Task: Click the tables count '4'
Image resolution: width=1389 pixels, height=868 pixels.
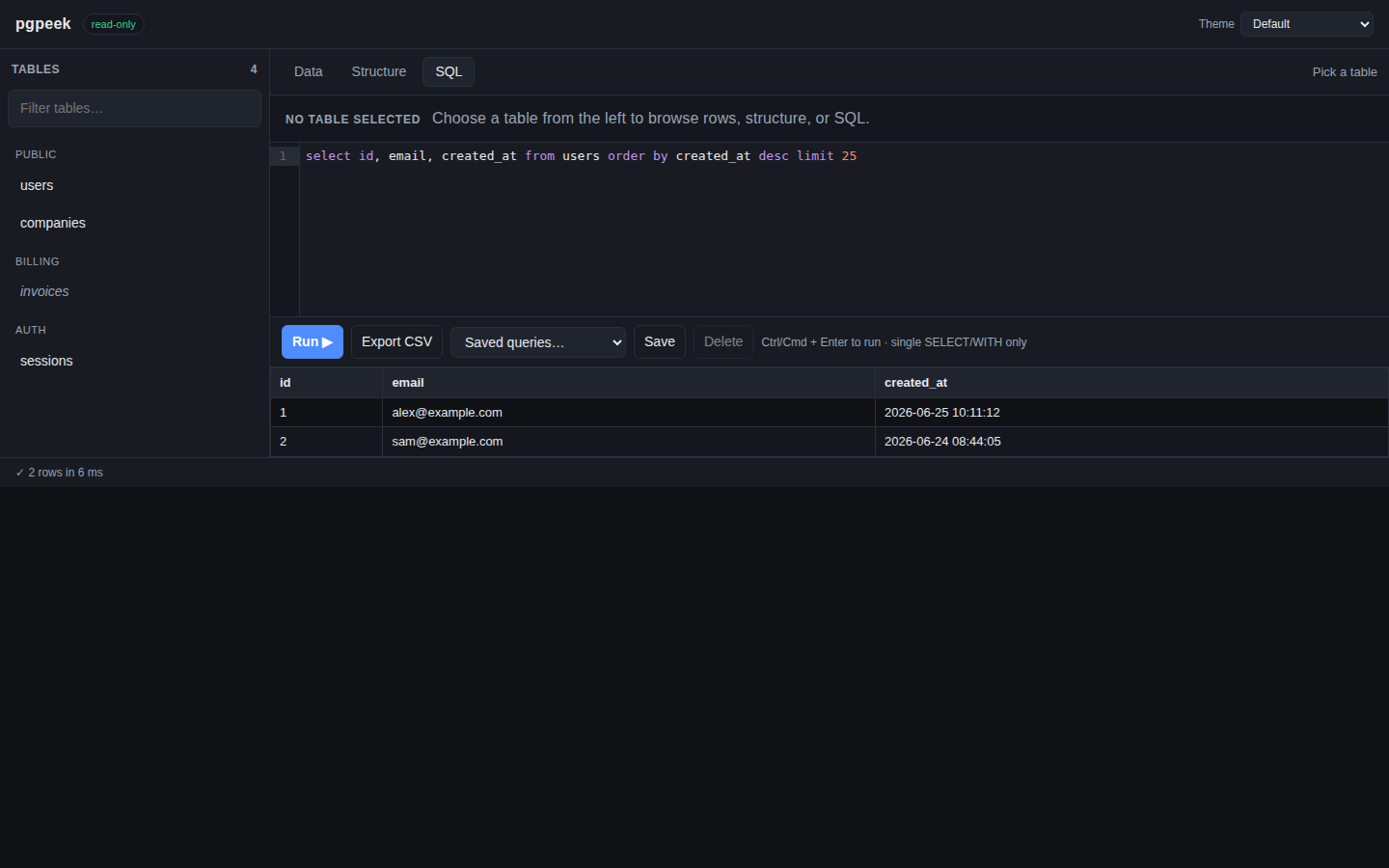Action: click(254, 69)
